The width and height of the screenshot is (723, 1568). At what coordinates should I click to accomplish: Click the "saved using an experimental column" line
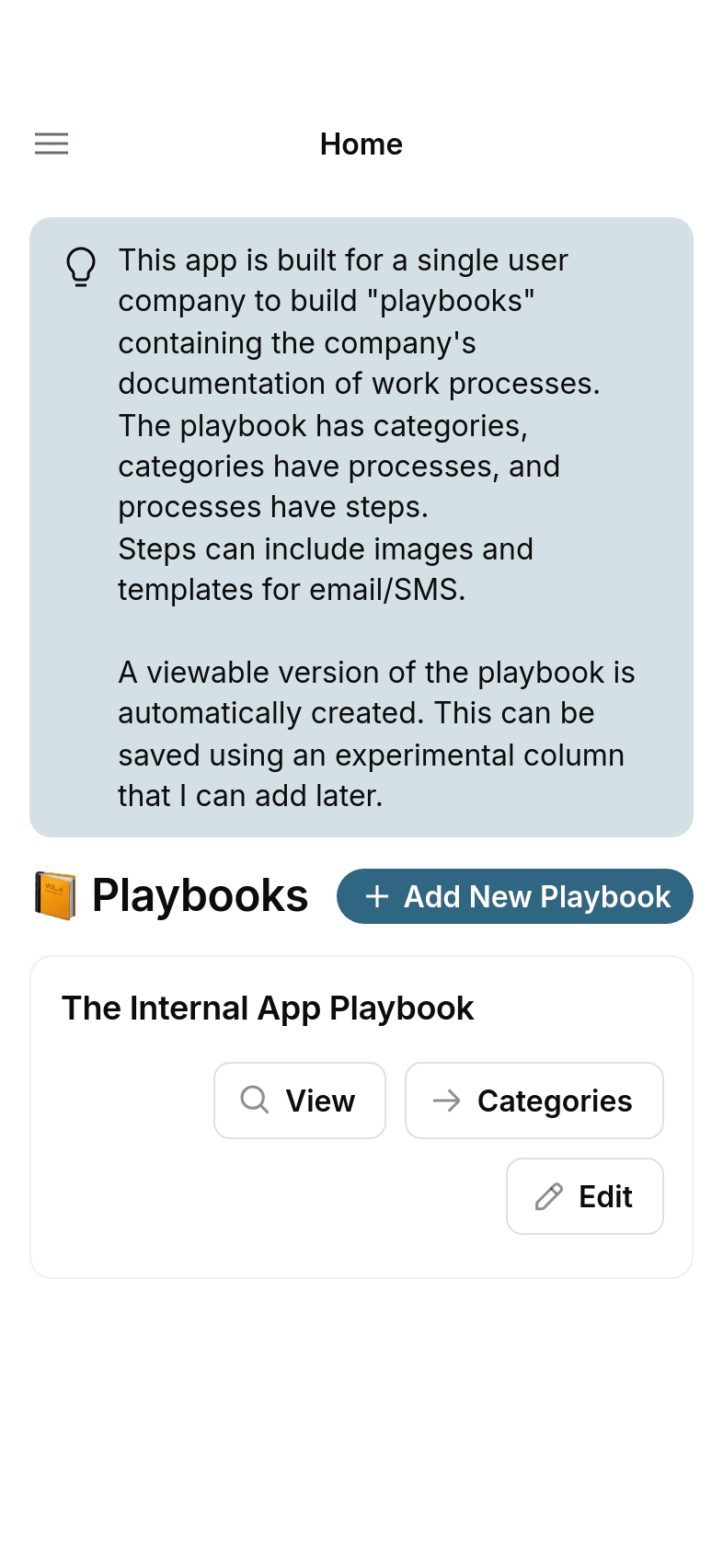[x=372, y=755]
